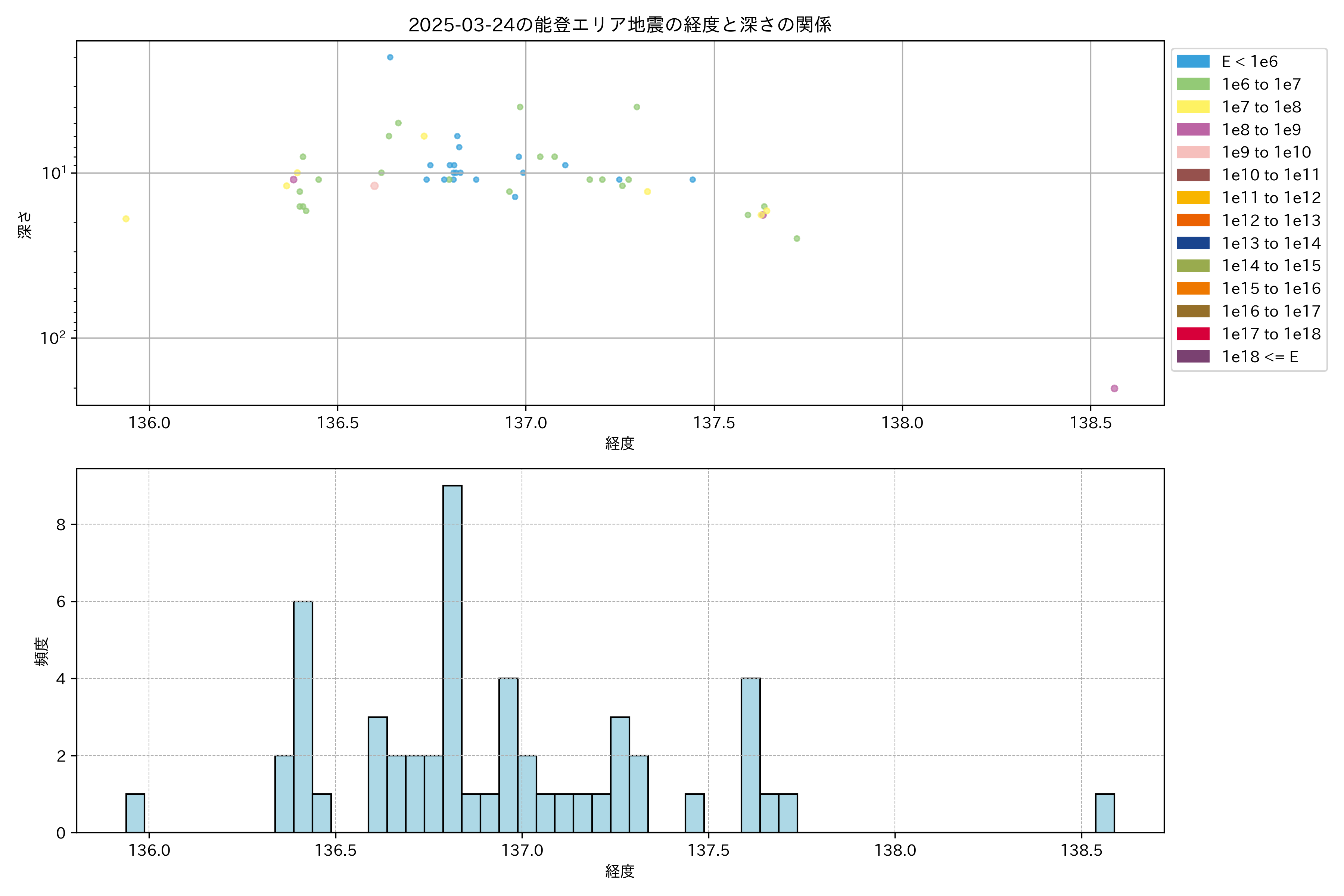1344x896 pixels.
Task: Click the purple '1e8 to 1e9' legend swatch
Action: [x=1193, y=130]
